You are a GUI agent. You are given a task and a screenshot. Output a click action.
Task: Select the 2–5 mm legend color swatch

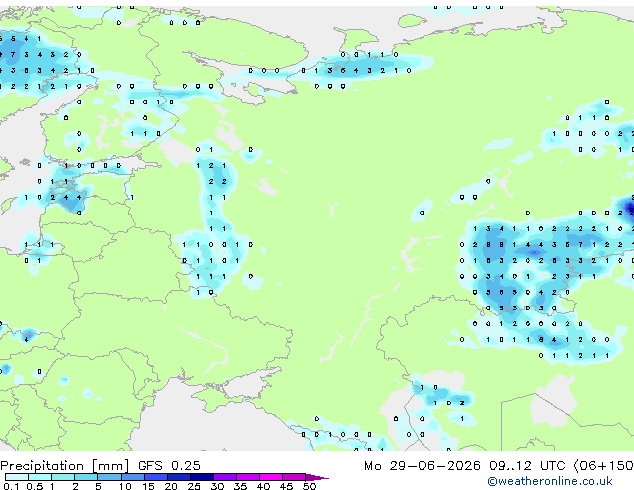pyautogui.click(x=86, y=477)
